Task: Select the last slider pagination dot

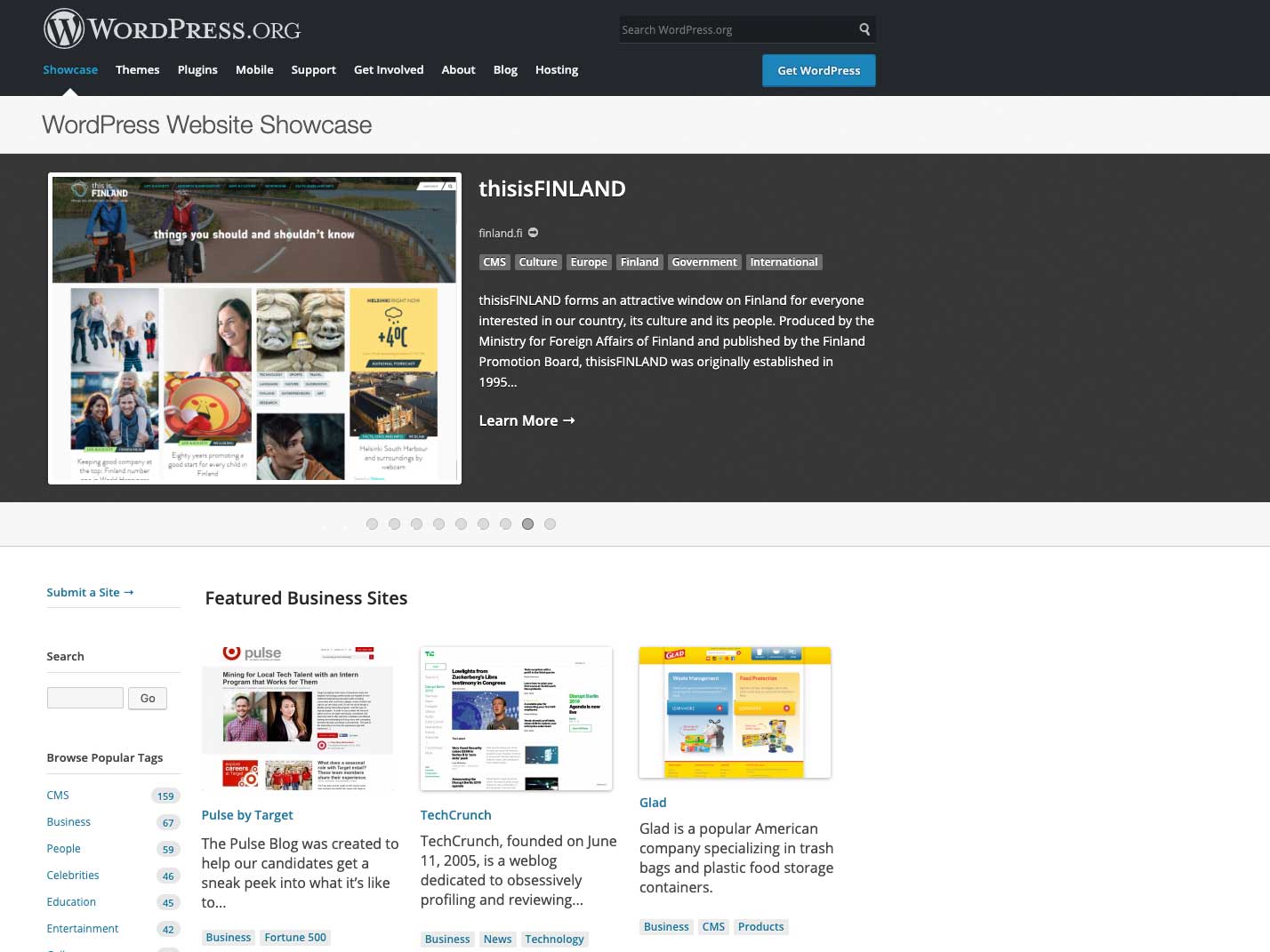Action: [x=551, y=524]
